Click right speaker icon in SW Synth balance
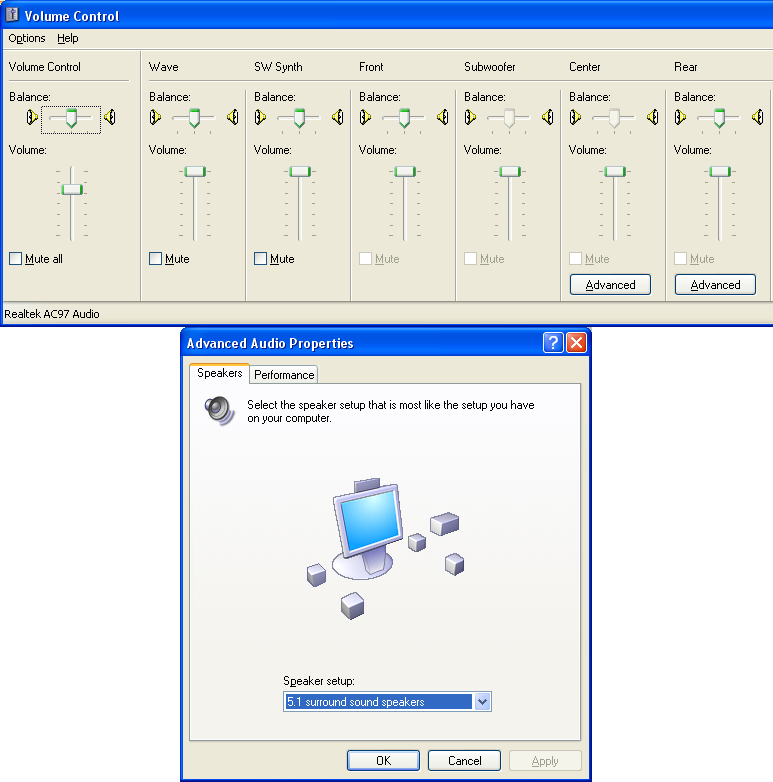 (338, 117)
